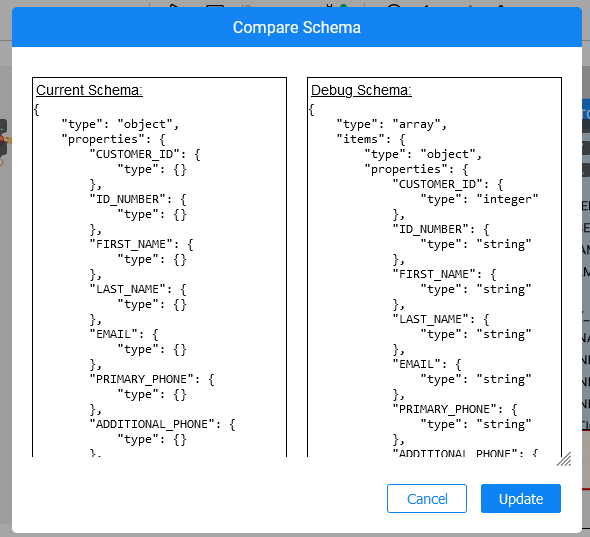Image resolution: width=590 pixels, height=537 pixels.
Task: Click "type": "array" in Debug Schema
Action: tap(391, 124)
